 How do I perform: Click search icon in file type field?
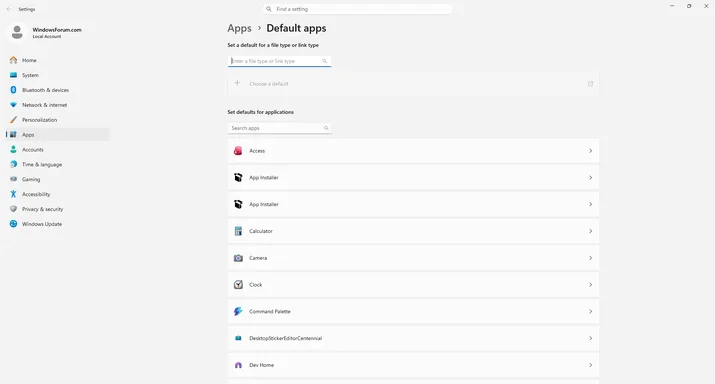pos(325,61)
